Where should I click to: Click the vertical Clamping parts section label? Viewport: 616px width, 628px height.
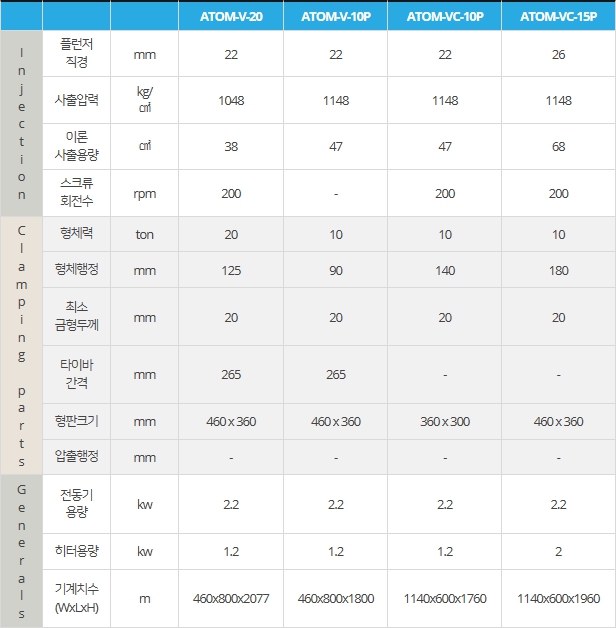(22, 346)
